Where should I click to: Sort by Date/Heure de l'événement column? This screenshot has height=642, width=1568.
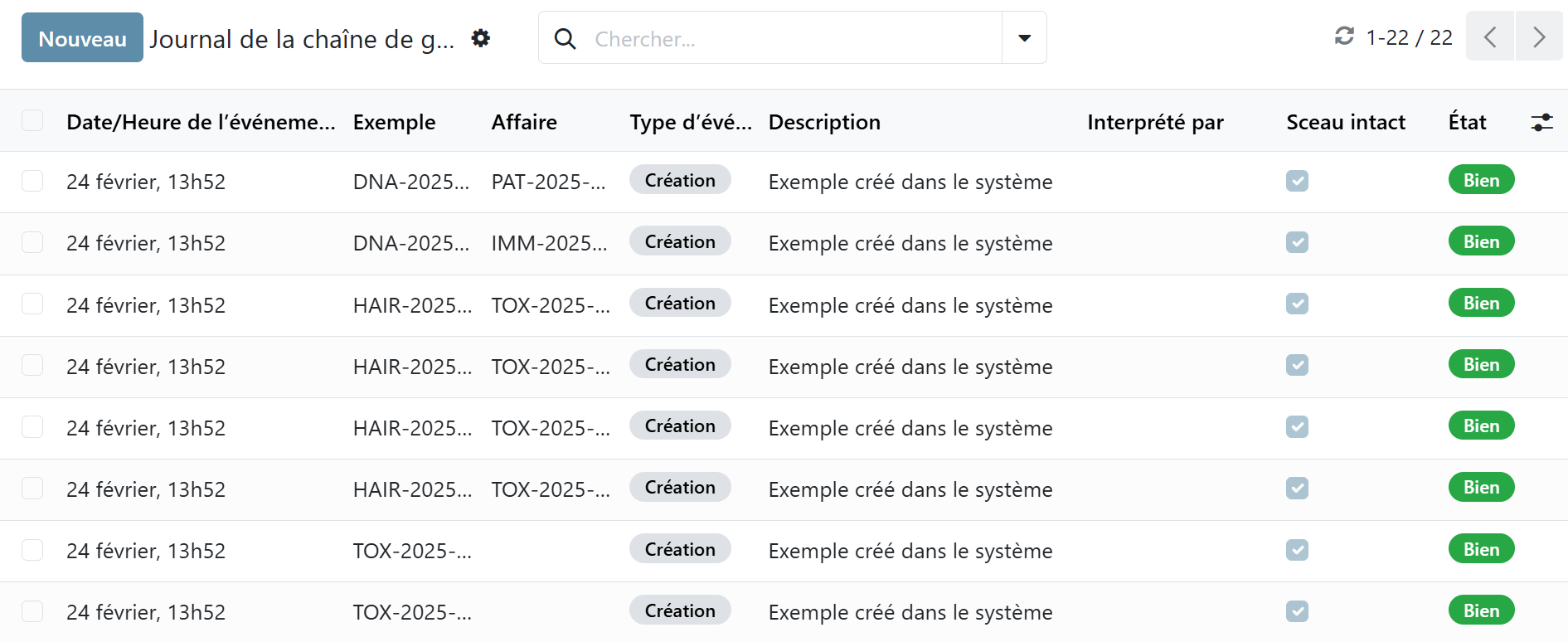(x=201, y=122)
